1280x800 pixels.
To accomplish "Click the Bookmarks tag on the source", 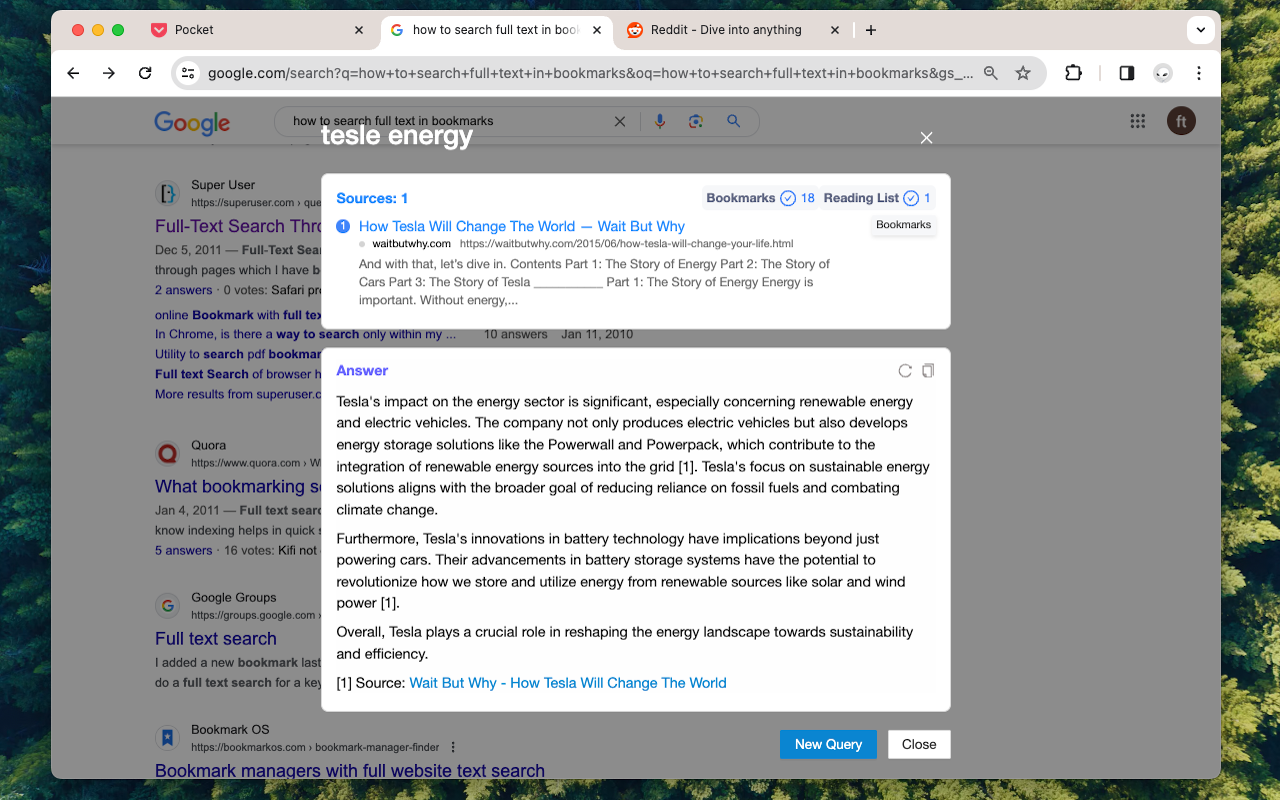I will point(903,225).
